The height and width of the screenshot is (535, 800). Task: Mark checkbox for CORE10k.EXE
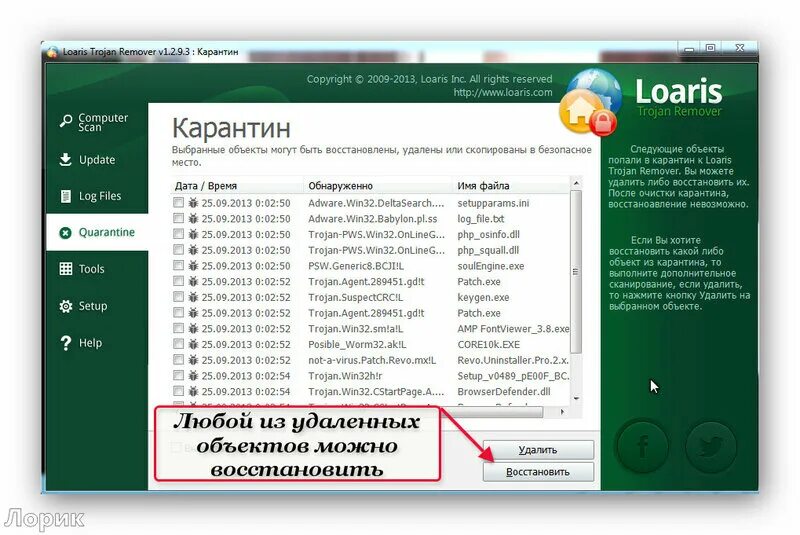(x=178, y=344)
